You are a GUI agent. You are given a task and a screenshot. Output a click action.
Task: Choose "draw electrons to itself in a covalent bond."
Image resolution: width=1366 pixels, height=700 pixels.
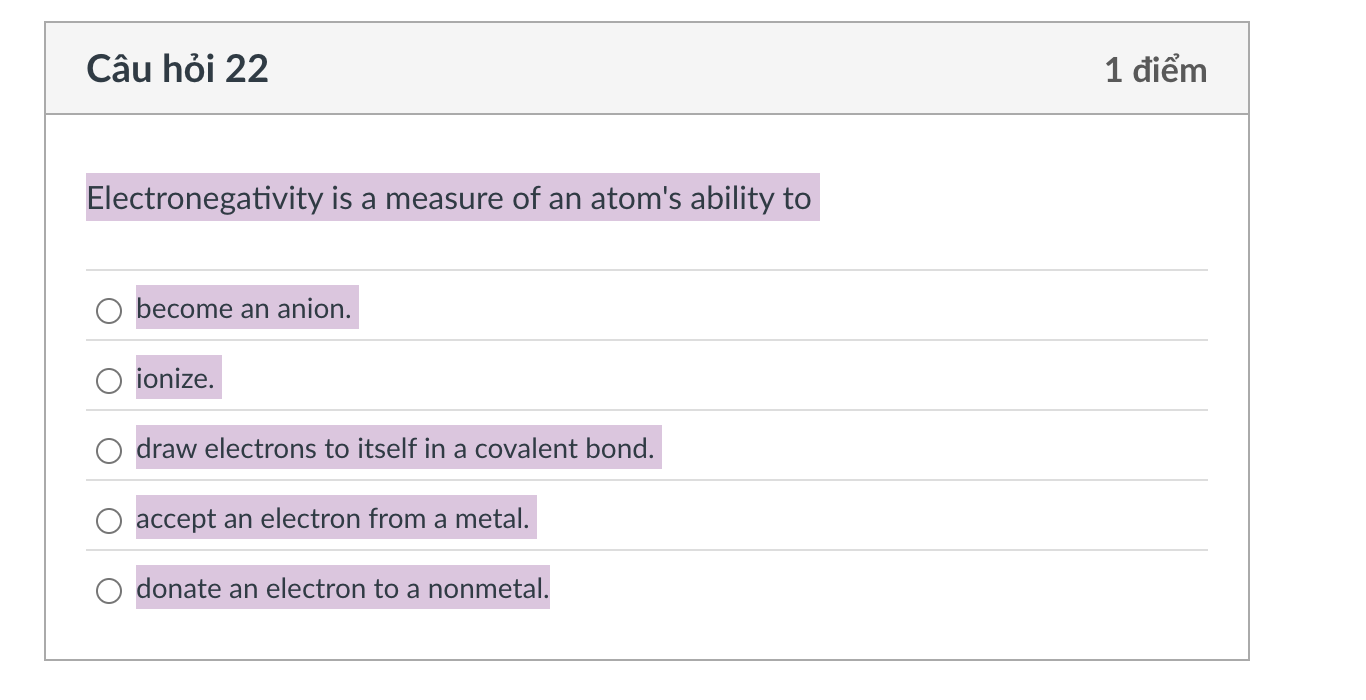point(108,451)
